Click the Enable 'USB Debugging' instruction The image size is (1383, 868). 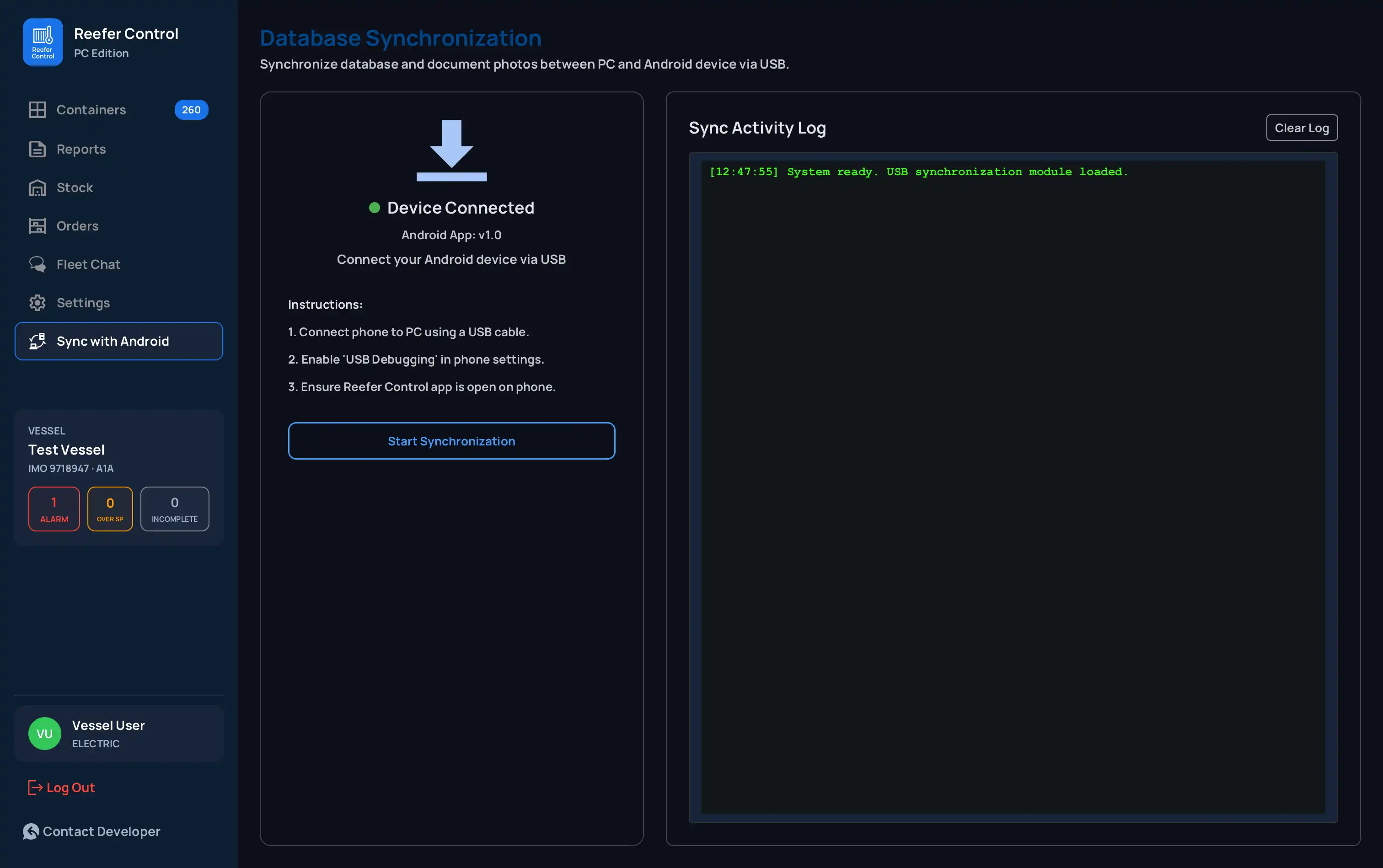click(416, 359)
